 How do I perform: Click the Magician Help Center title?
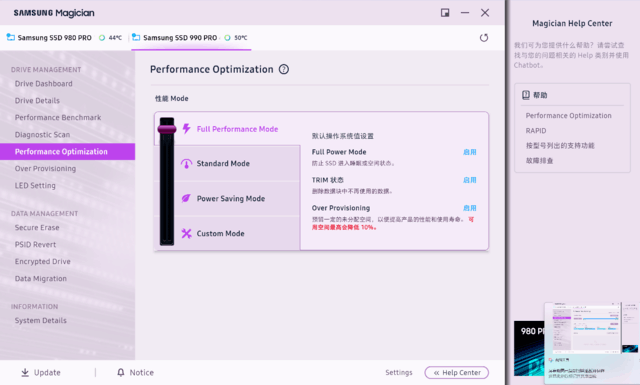[572, 24]
